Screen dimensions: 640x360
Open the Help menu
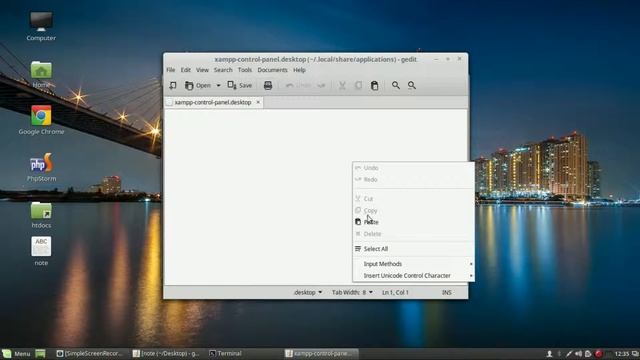[x=299, y=70]
